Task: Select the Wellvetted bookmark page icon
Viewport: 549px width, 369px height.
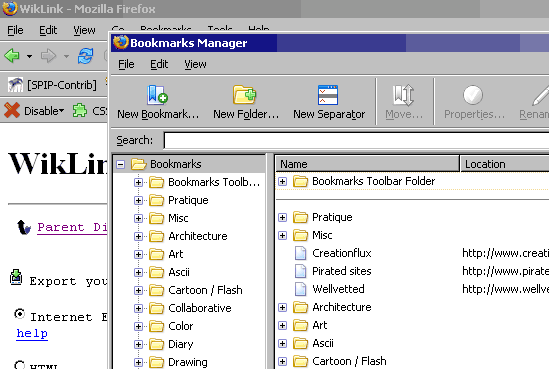Action: [300, 289]
